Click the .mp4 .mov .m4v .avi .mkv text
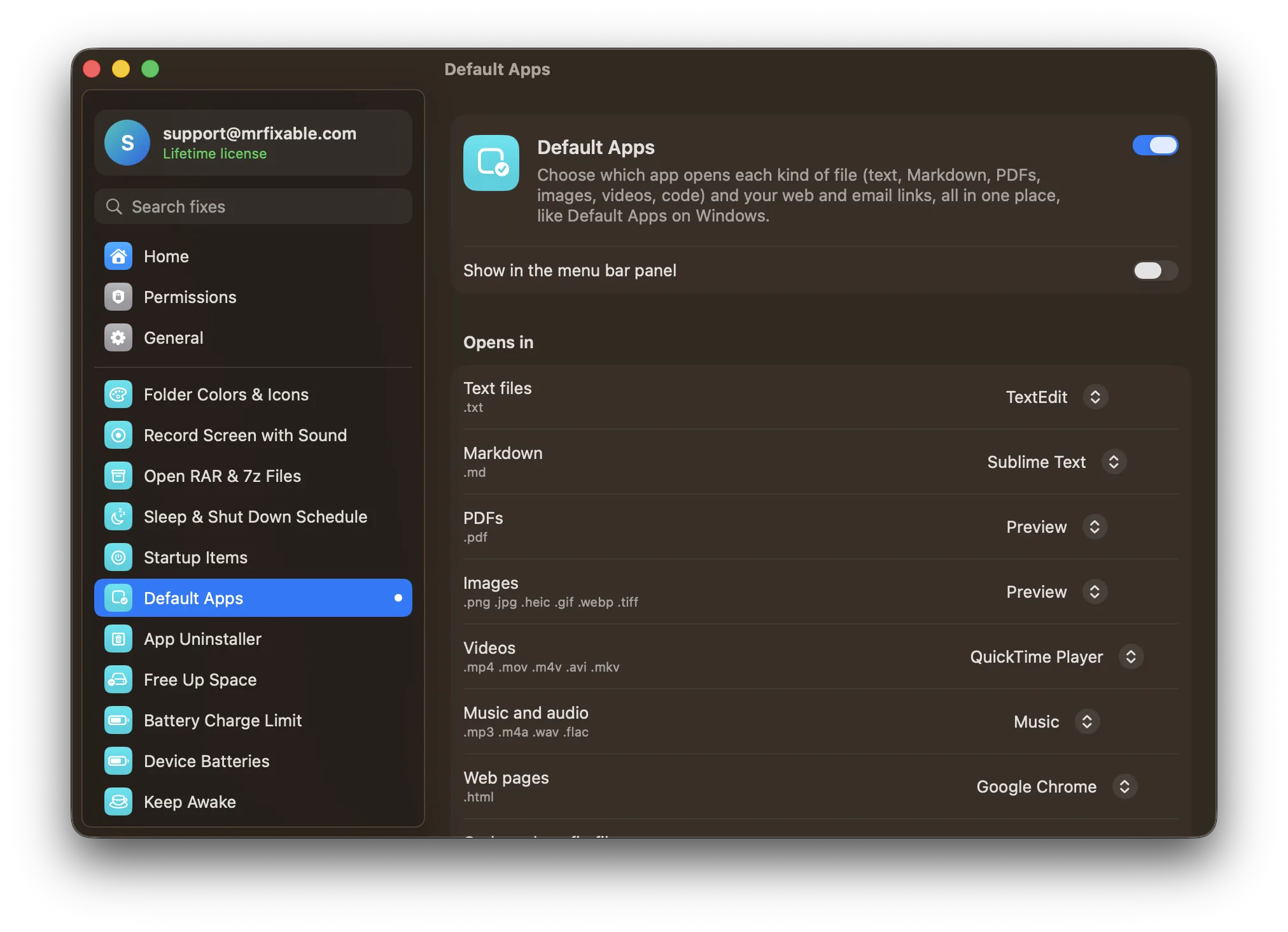 (x=542, y=667)
